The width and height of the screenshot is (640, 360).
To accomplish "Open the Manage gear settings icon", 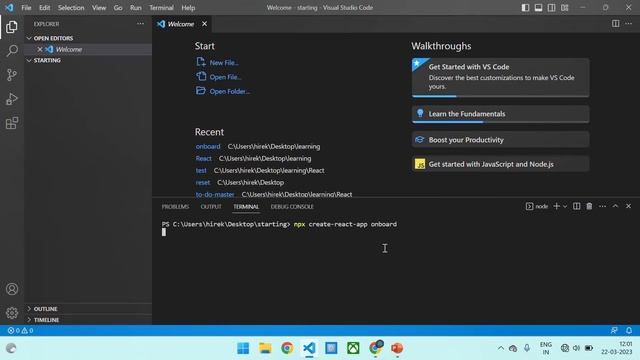I will point(12,313).
